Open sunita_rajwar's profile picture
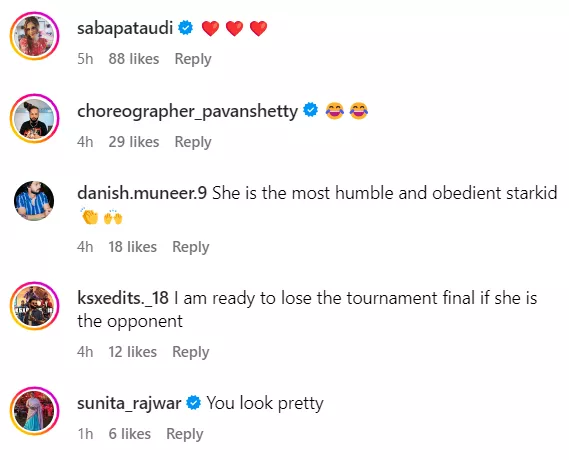This screenshot has width=569, height=460. [34, 411]
